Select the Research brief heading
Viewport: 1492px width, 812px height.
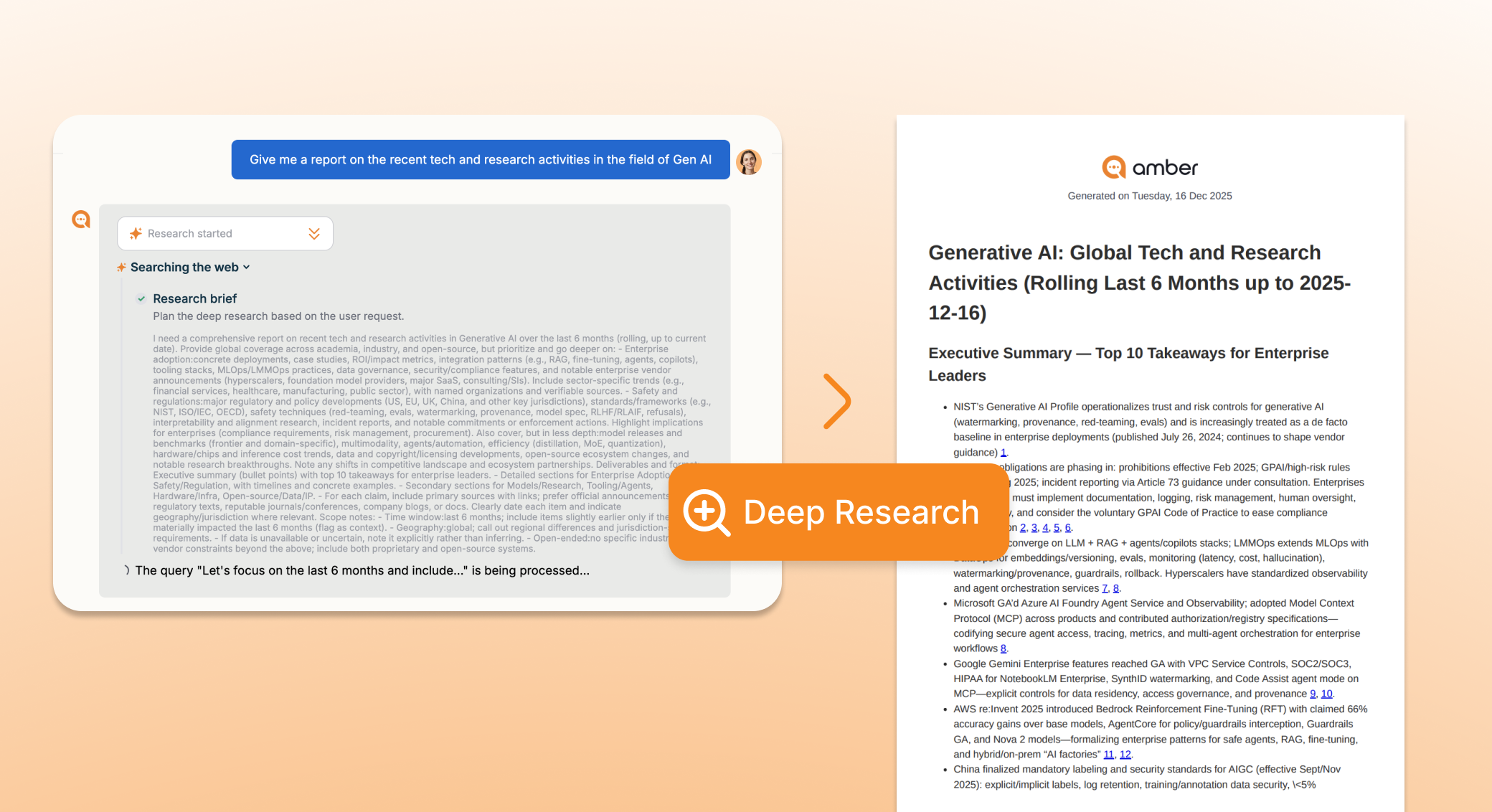[194, 299]
